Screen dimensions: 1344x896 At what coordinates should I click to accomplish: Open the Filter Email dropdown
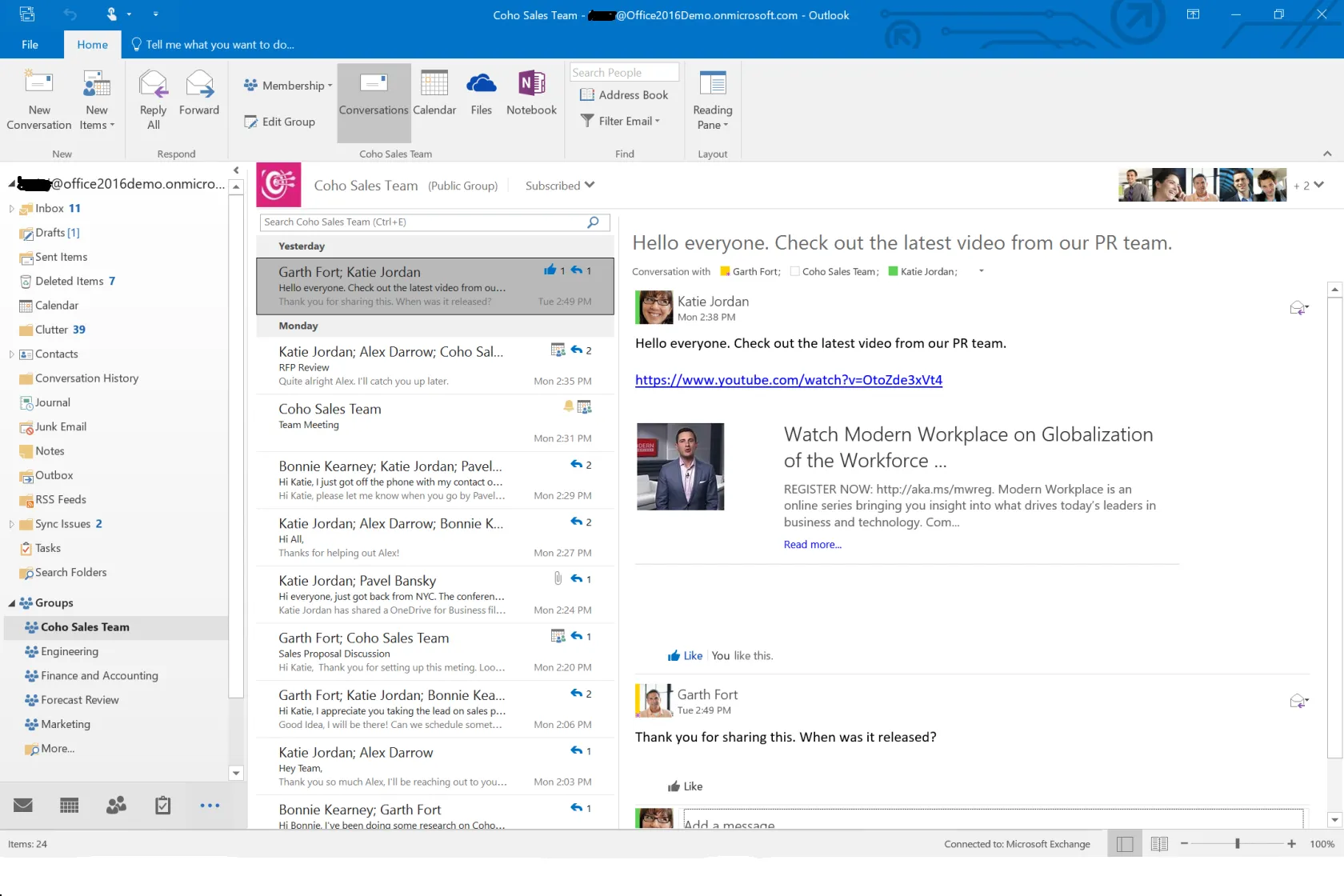click(620, 121)
